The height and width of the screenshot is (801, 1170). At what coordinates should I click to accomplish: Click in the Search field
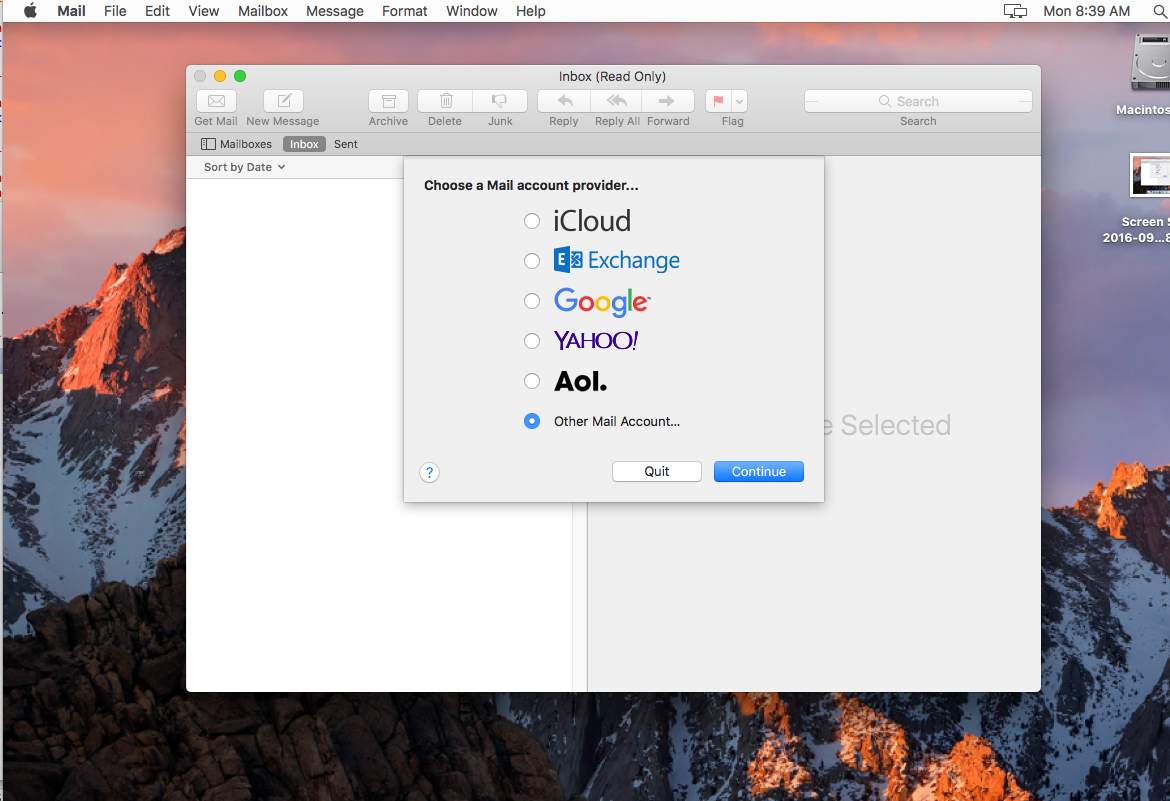(919, 101)
